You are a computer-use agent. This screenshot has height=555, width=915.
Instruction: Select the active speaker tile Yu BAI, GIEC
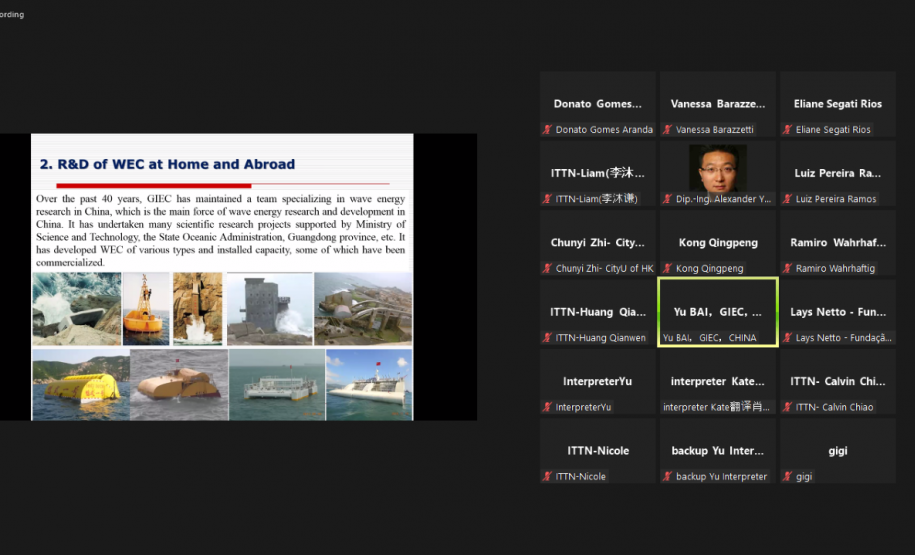717,312
